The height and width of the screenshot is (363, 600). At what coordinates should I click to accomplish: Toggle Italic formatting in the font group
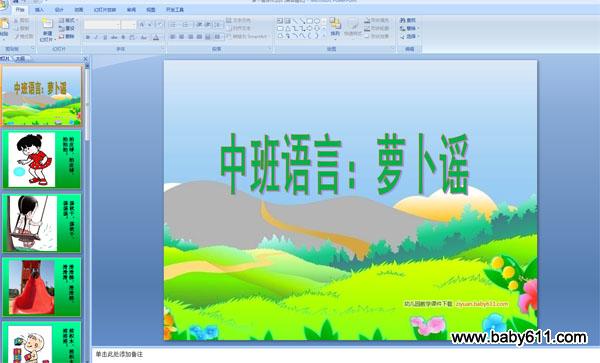pos(96,37)
